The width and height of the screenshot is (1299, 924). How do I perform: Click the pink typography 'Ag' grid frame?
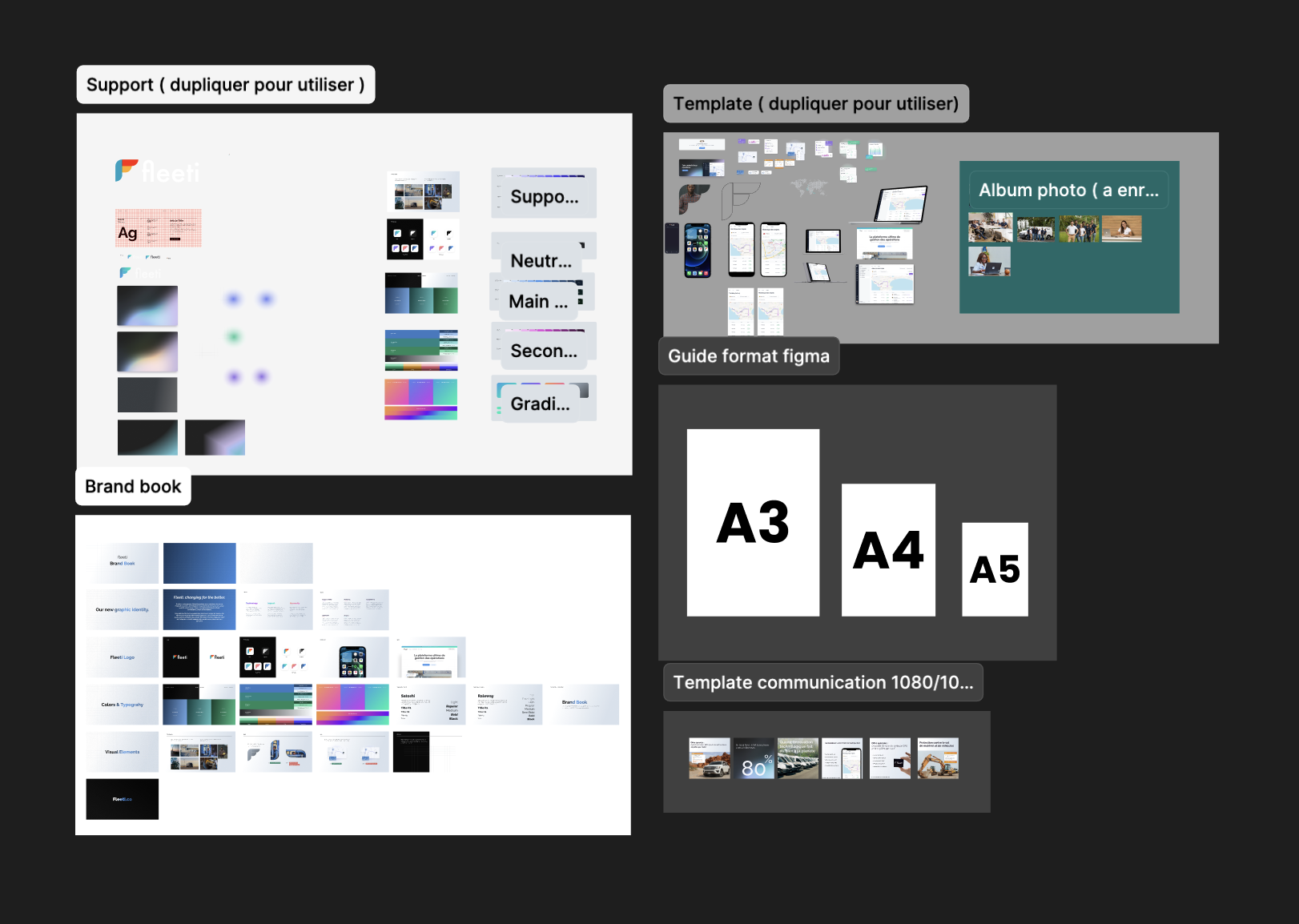click(158, 228)
